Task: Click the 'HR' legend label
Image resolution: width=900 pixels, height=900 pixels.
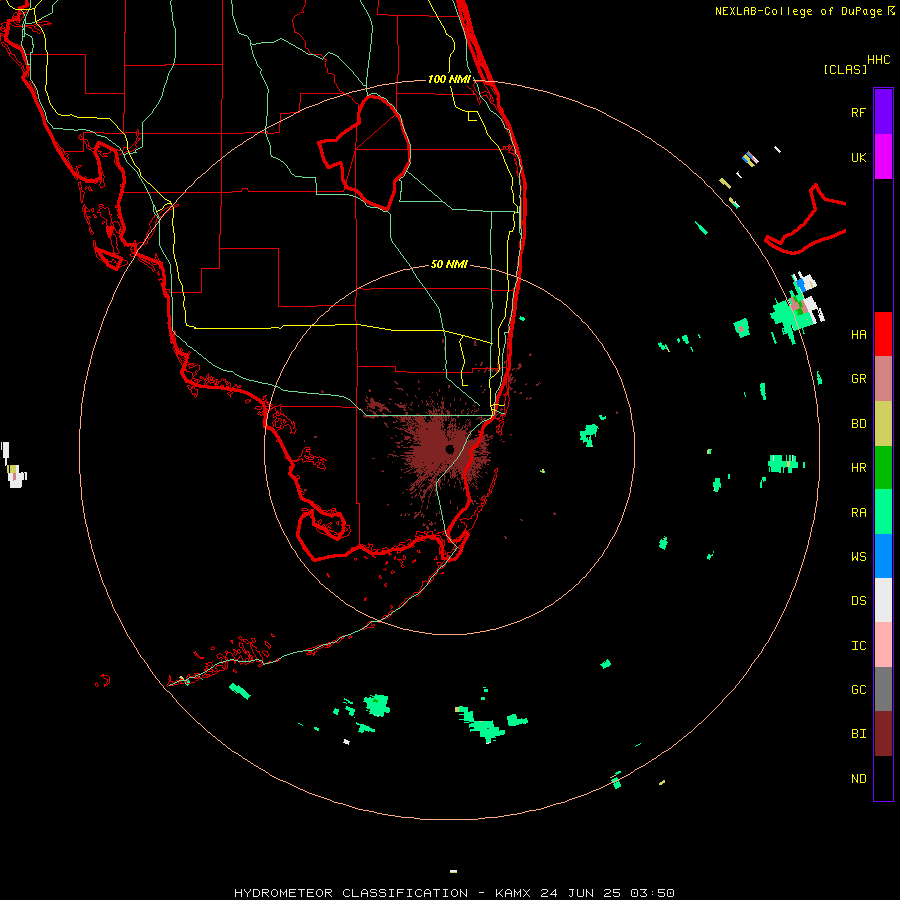Action: tap(858, 468)
